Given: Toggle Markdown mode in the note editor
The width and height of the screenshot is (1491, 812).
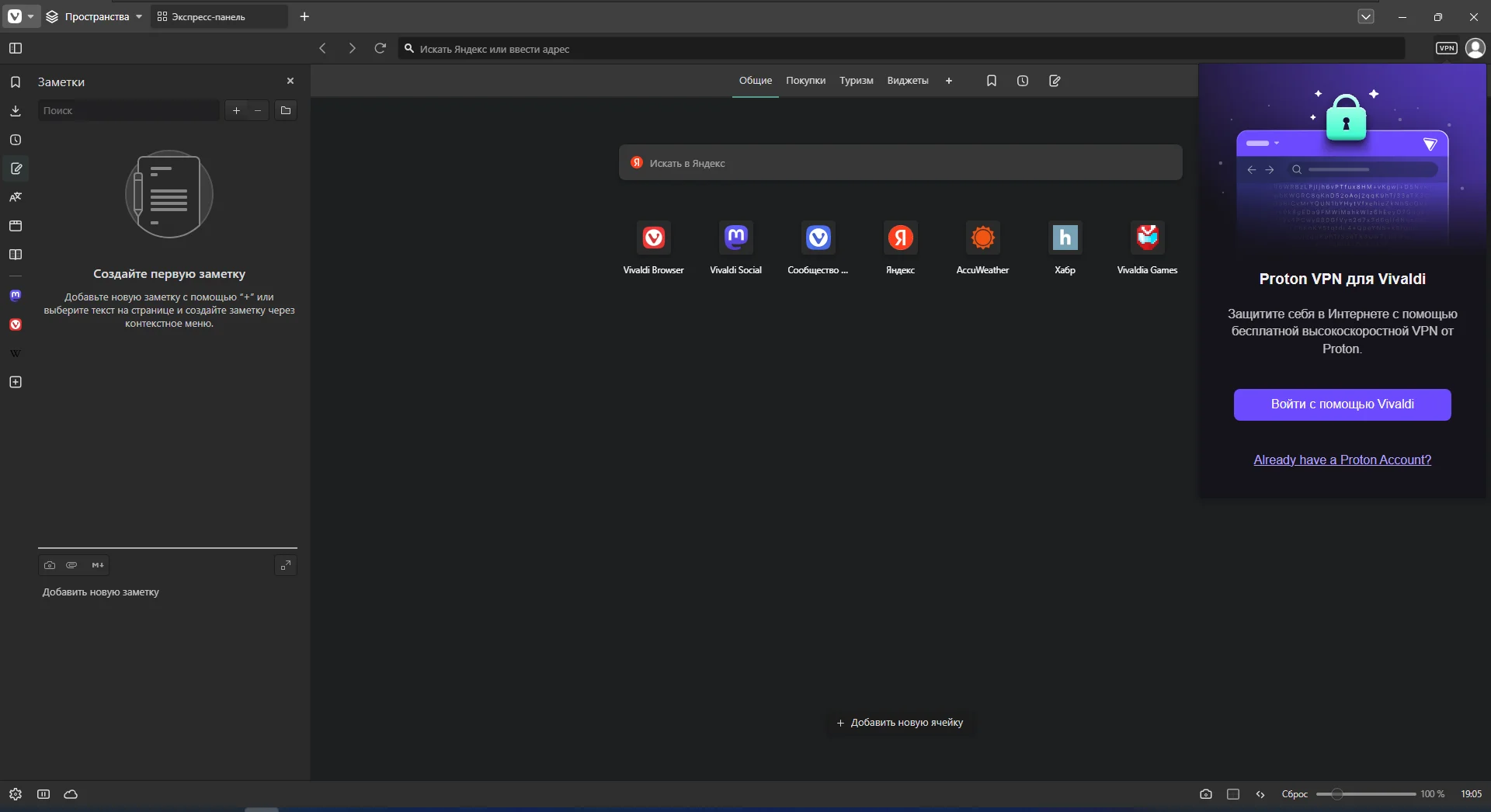Looking at the screenshot, I should [98, 565].
